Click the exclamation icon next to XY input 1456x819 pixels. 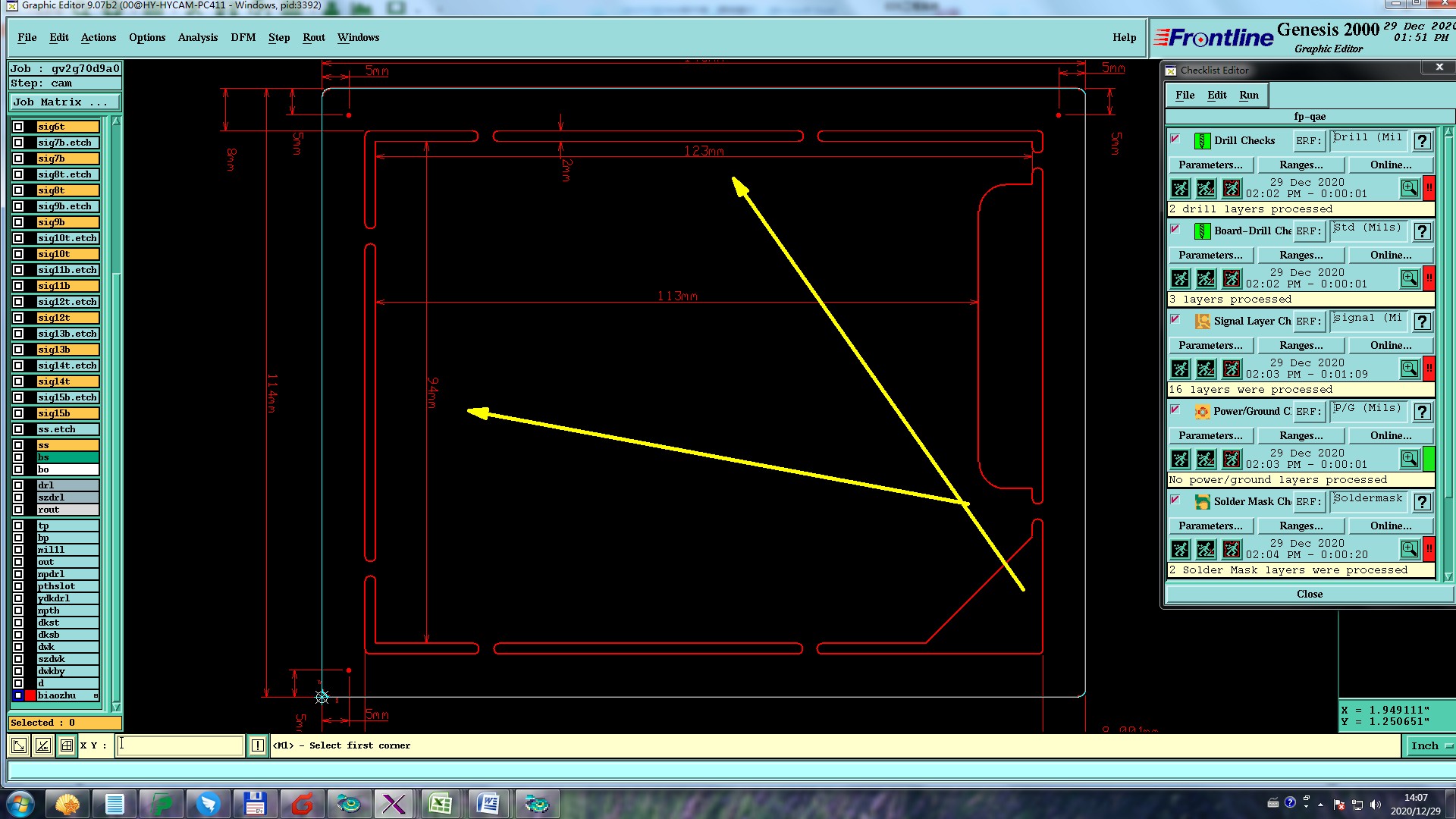258,745
